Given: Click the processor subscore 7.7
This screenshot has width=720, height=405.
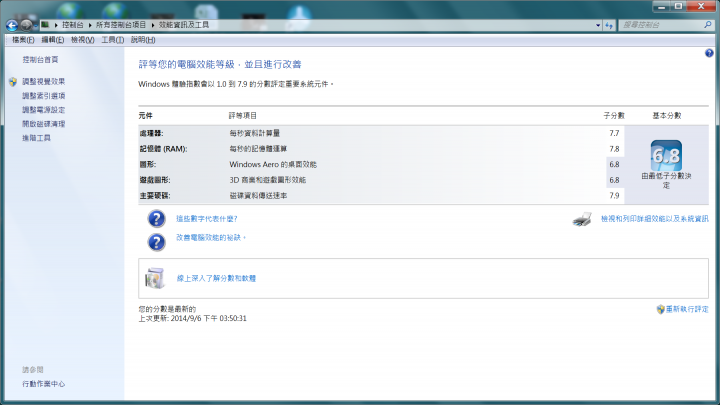Looking at the screenshot, I should pos(614,133).
